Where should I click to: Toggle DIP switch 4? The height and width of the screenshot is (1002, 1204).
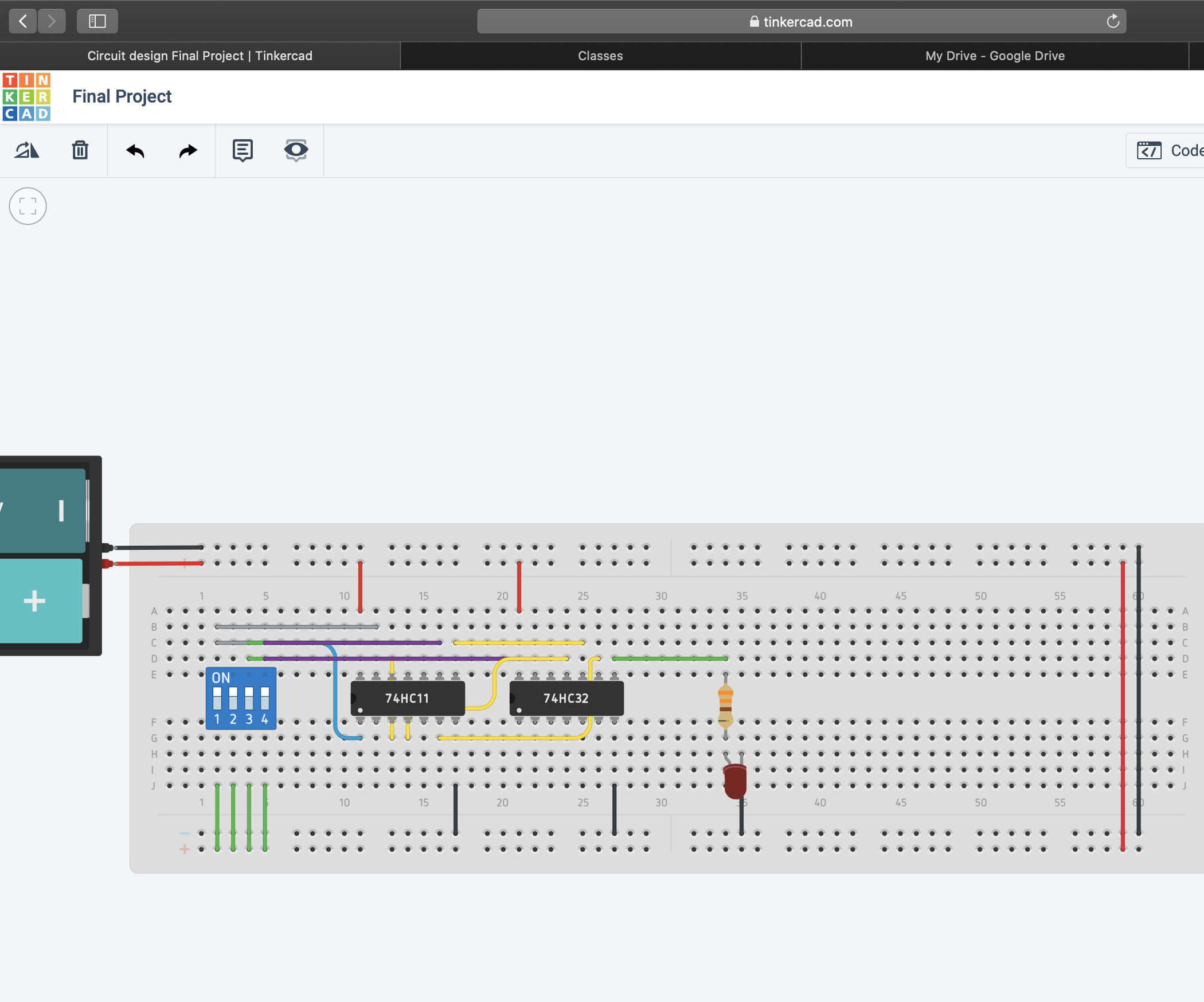point(265,699)
